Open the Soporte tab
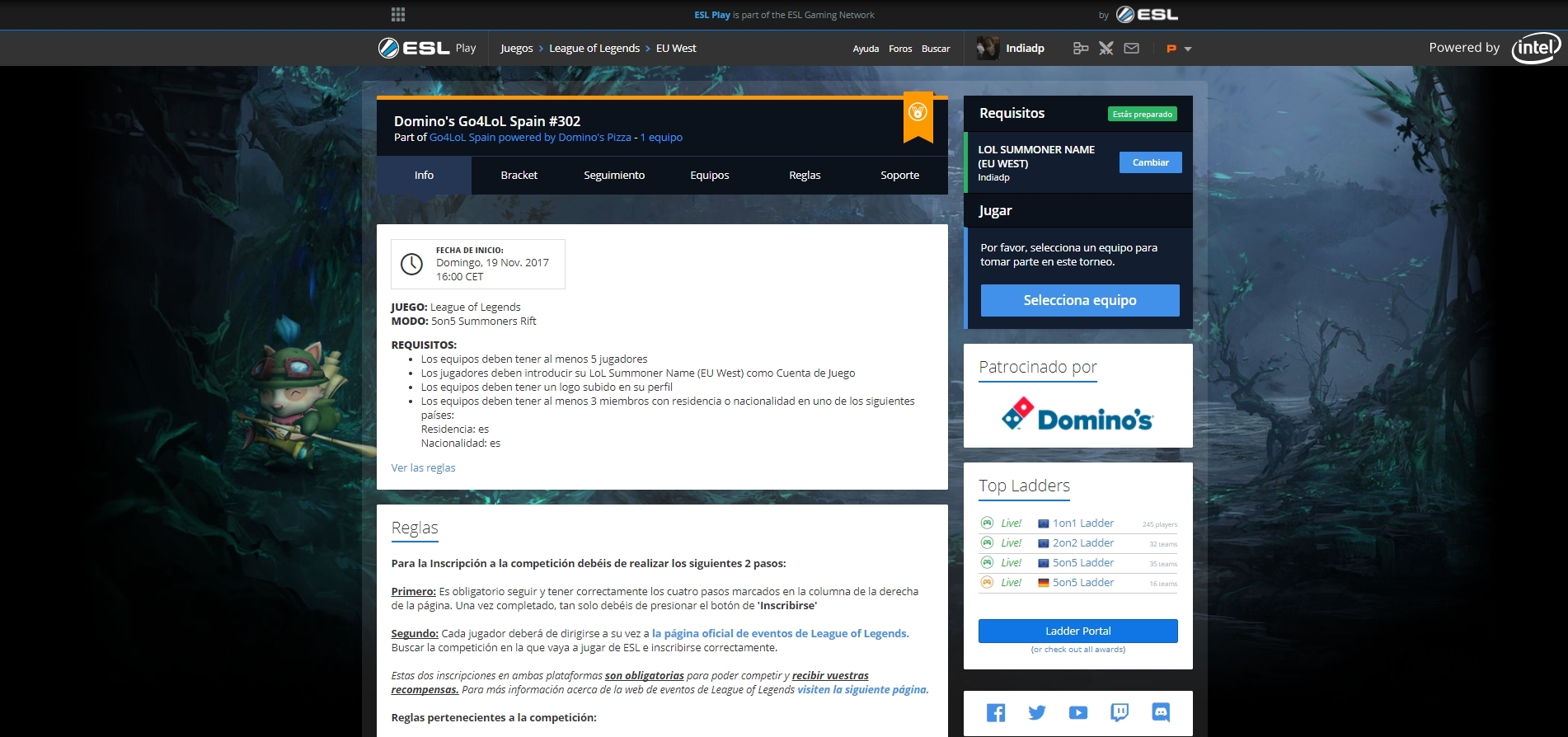The image size is (1568, 737). [900, 175]
